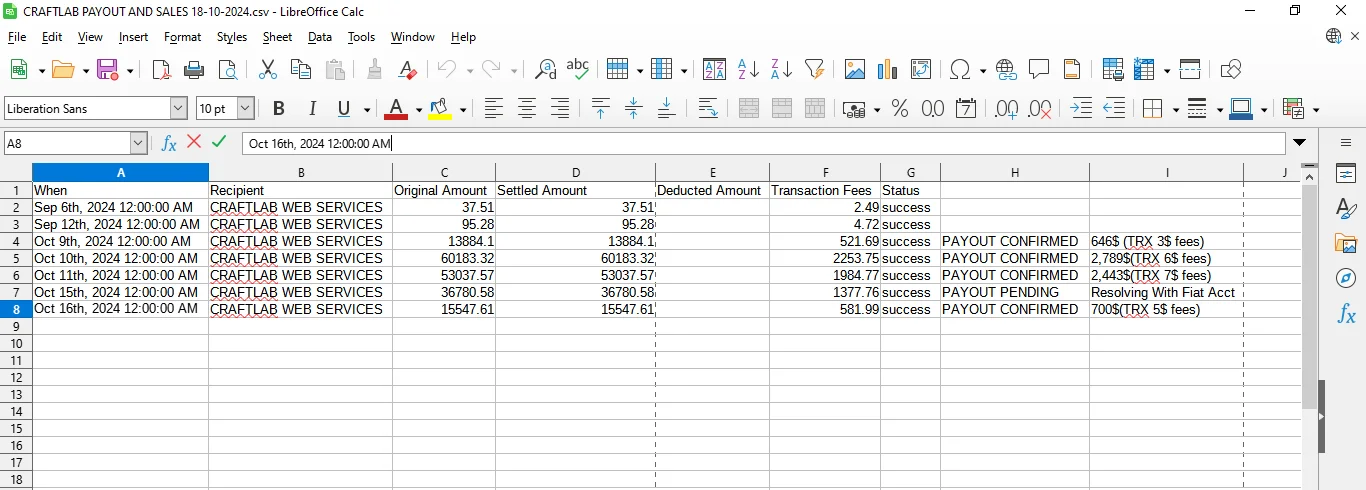The image size is (1366, 490).
Task: Toggle wrap text
Action: pyautogui.click(x=708, y=108)
